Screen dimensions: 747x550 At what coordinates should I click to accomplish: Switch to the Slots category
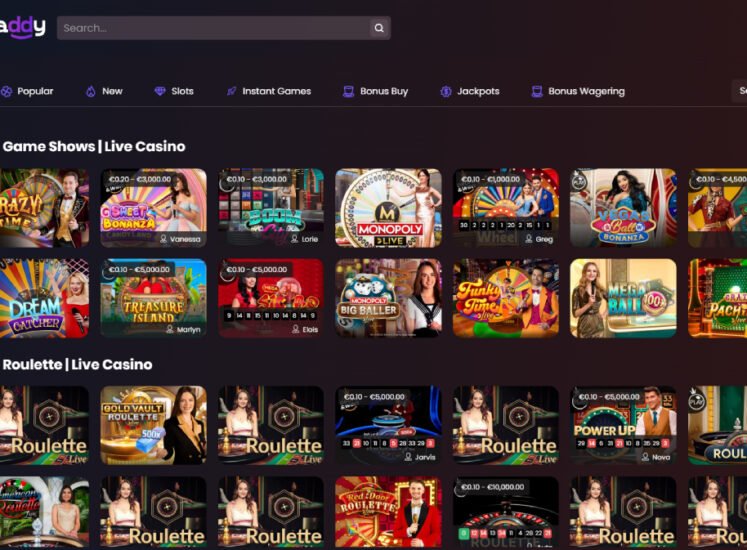click(182, 91)
